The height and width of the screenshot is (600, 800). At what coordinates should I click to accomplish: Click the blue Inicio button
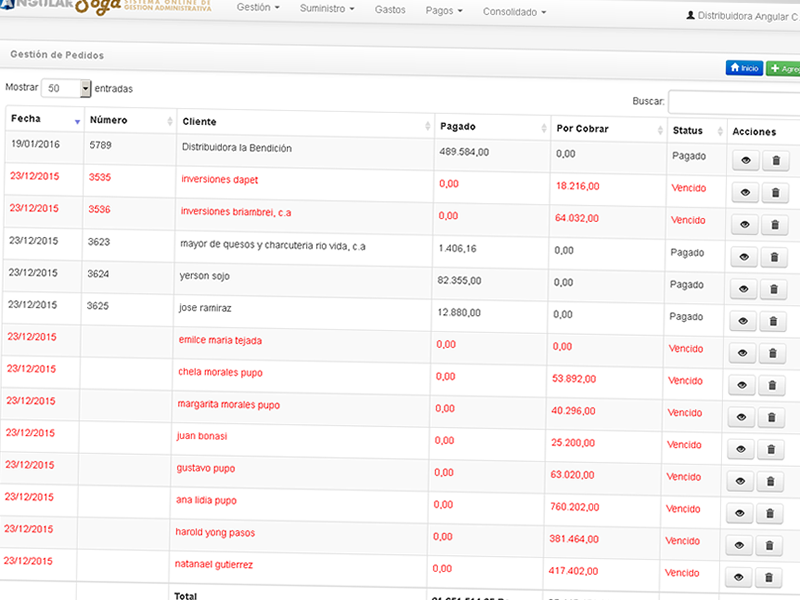(x=744, y=68)
